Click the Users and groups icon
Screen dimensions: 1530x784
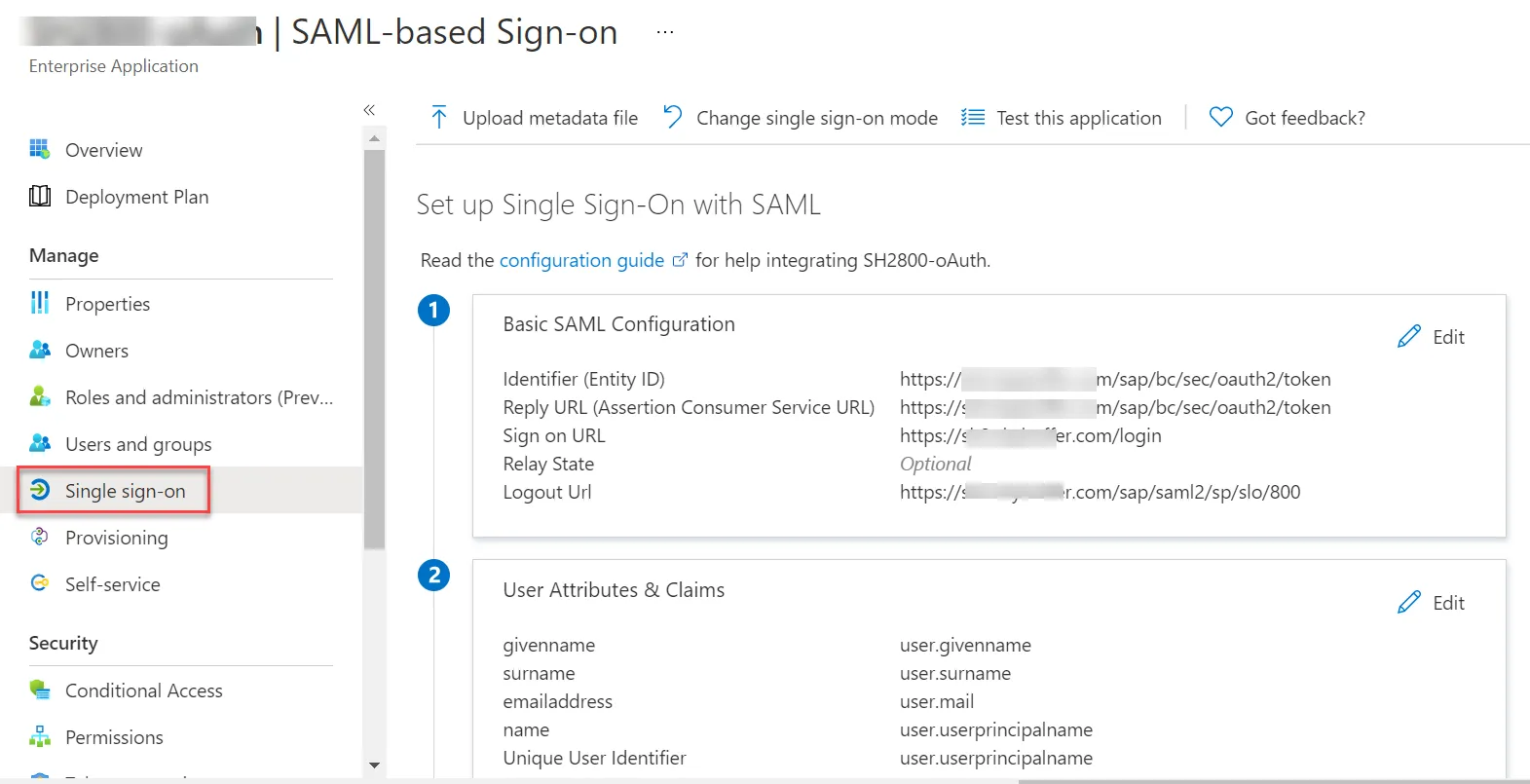tap(40, 443)
